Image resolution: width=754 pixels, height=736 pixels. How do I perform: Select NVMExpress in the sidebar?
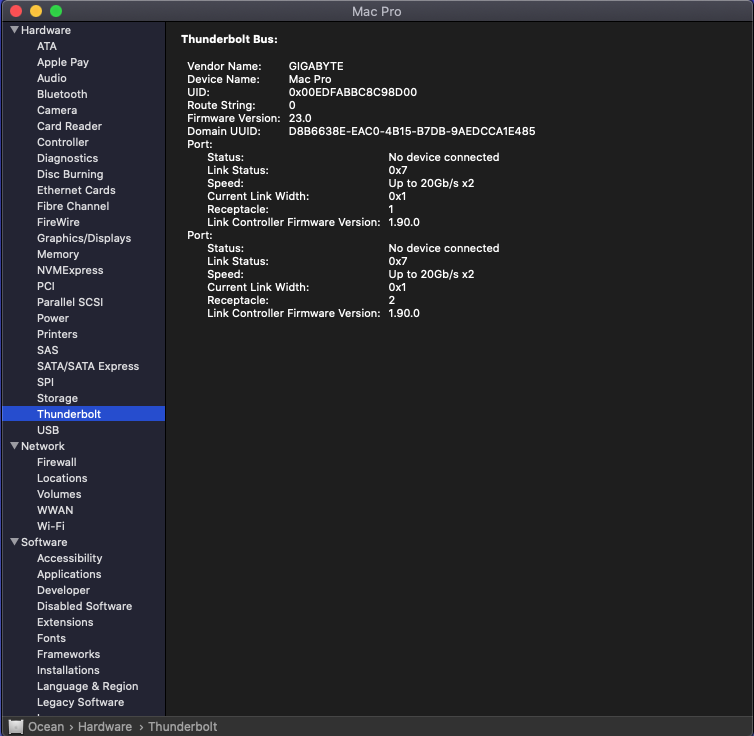(x=70, y=270)
